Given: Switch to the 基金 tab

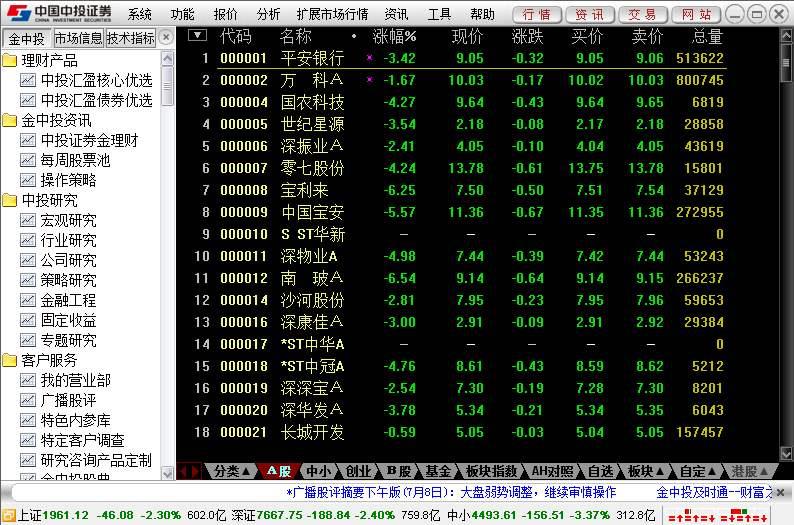Looking at the screenshot, I should pos(438,472).
